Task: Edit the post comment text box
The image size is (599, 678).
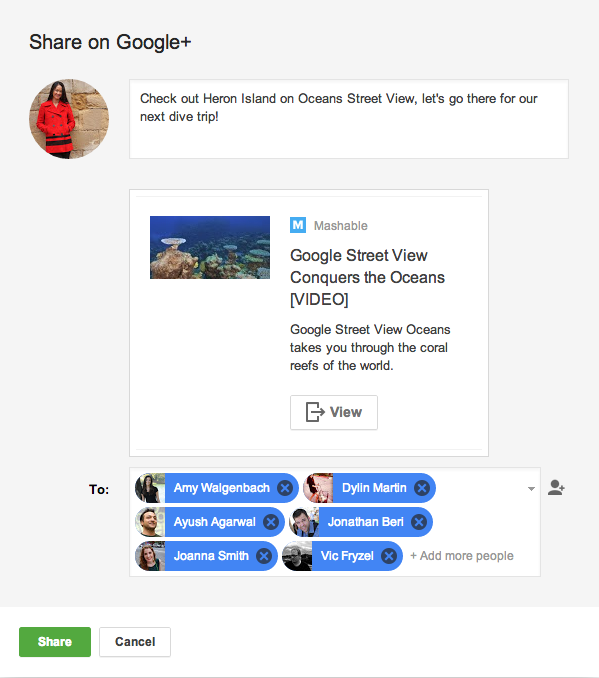Action: 349,119
